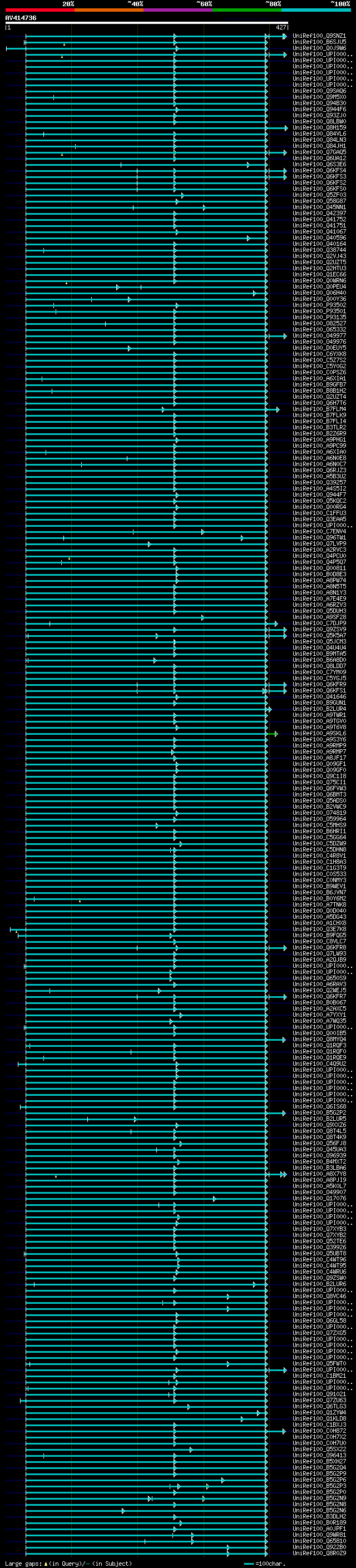Select the UniRef100_P93502 label
This screenshot has height=1568, width=356.
coord(319,305)
